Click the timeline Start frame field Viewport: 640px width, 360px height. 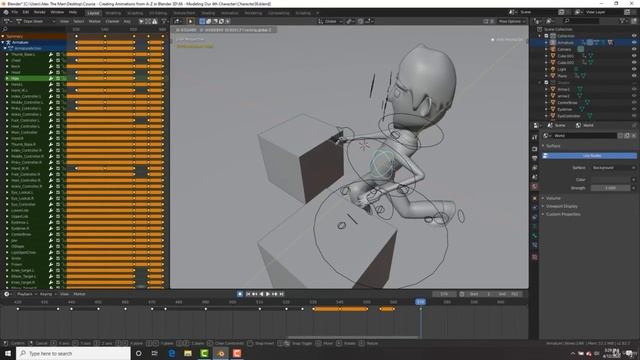pos(480,294)
